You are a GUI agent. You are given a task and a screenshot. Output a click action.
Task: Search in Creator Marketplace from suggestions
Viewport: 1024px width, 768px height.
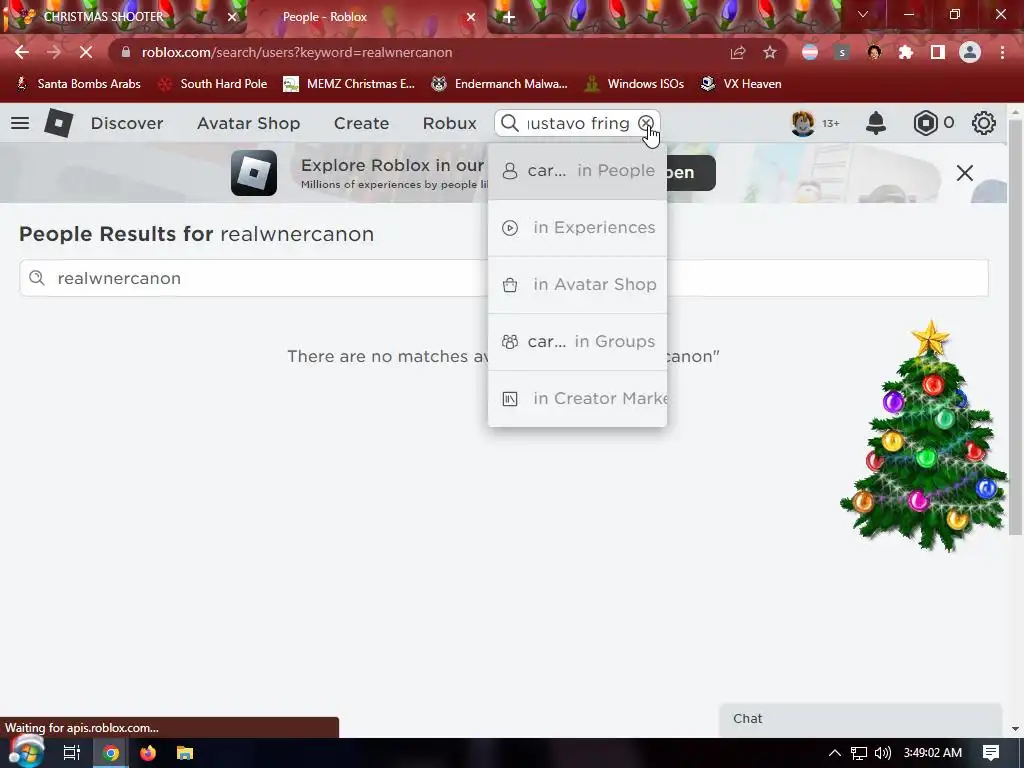(577, 398)
